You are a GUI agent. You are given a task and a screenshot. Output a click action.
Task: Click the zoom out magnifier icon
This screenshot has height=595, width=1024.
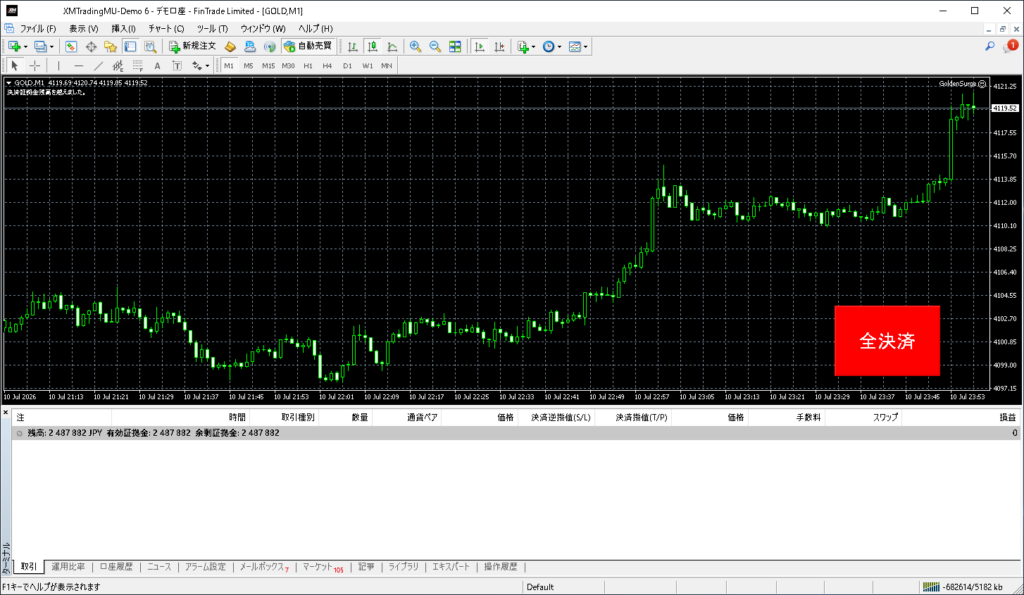(435, 46)
